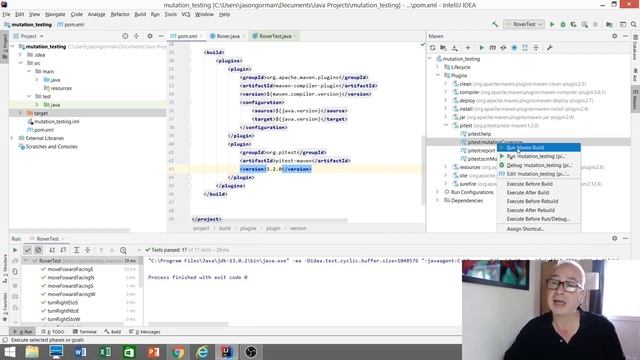Switch to RoverTest.java editor tab
This screenshot has height=360, width=640.
tap(275, 36)
